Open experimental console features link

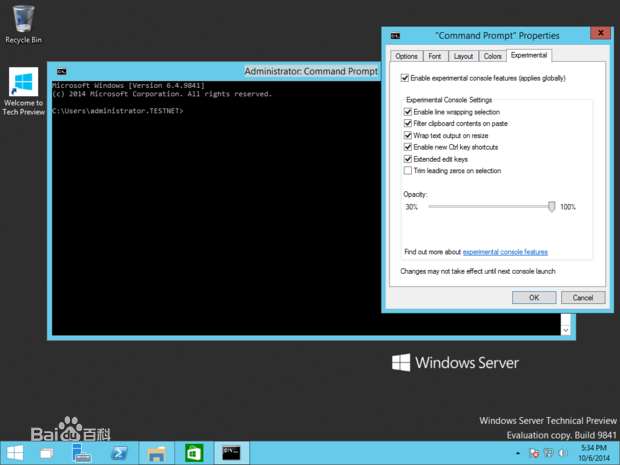point(505,252)
